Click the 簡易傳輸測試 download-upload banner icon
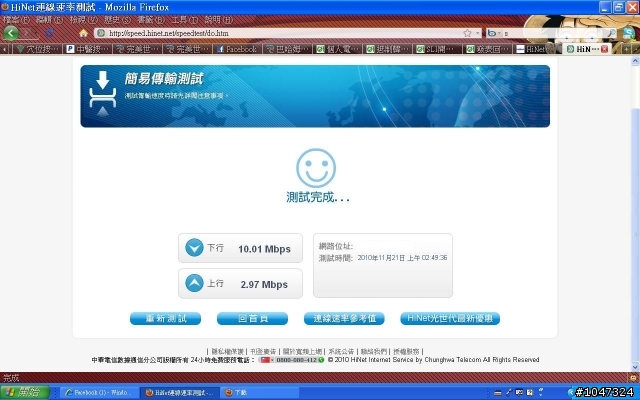640x400 pixels. [x=102, y=94]
